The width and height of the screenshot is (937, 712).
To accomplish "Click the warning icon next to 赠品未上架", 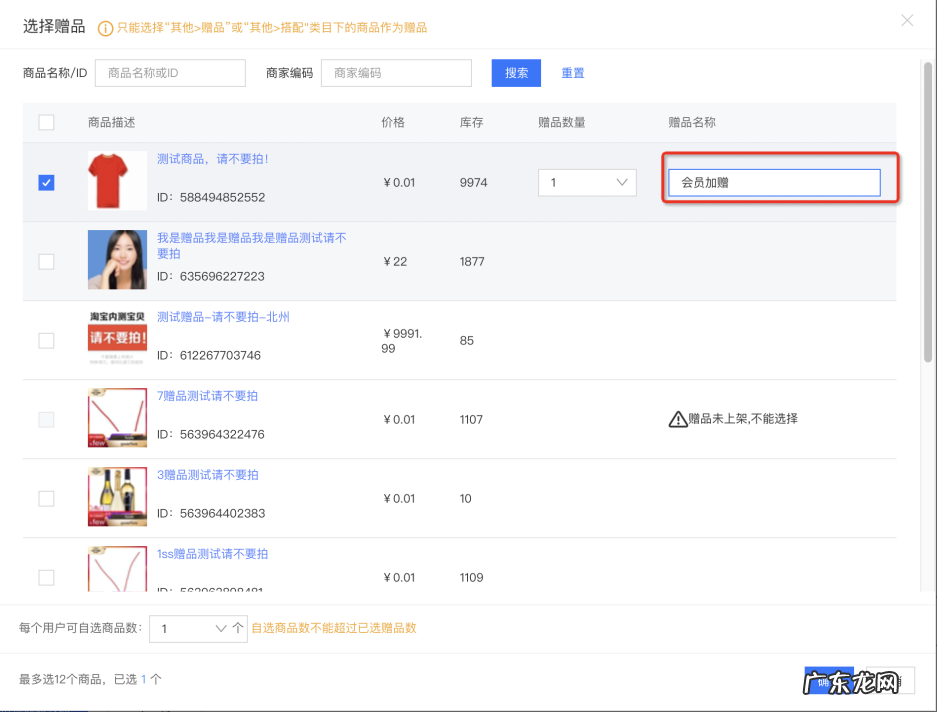I will click(677, 419).
